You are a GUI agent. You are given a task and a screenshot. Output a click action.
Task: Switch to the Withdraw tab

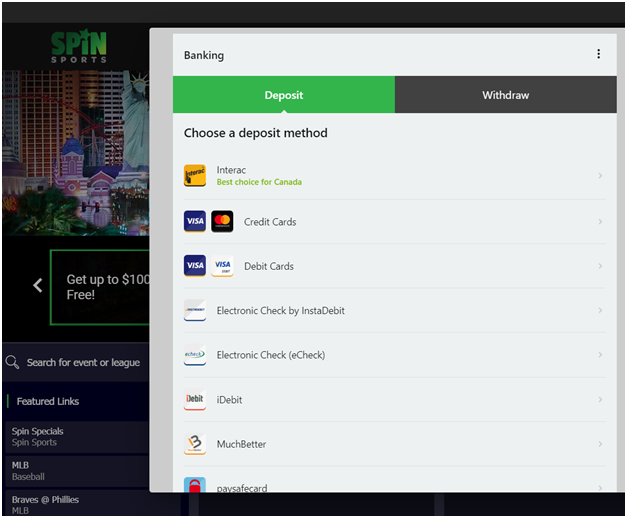tap(506, 95)
